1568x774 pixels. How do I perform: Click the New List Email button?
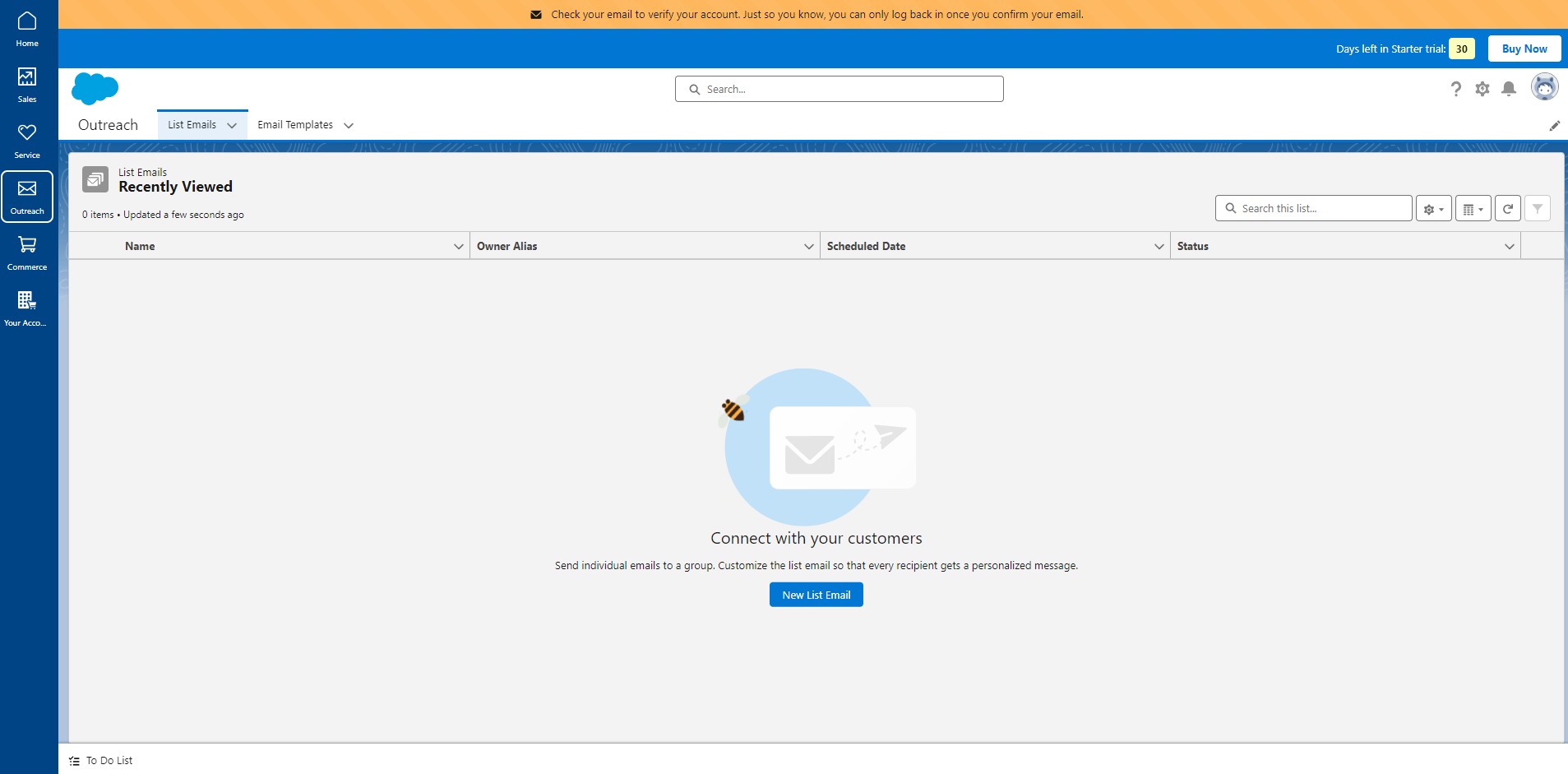pyautogui.click(x=816, y=595)
